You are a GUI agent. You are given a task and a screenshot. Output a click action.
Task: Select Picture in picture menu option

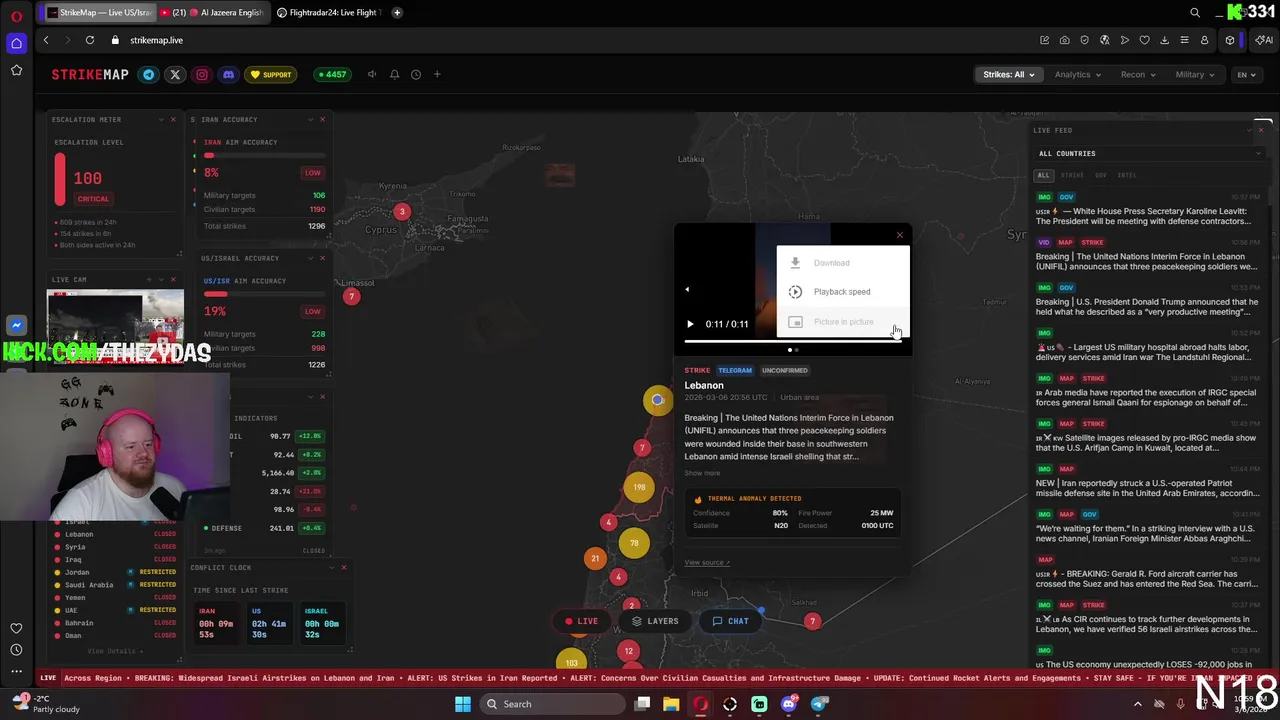843,322
